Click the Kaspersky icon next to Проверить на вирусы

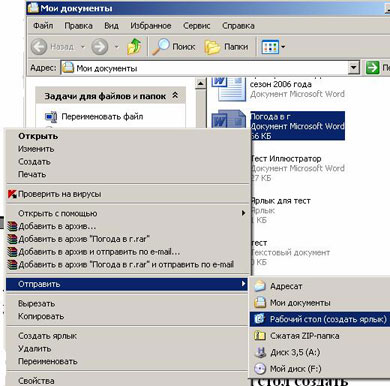click(12, 194)
